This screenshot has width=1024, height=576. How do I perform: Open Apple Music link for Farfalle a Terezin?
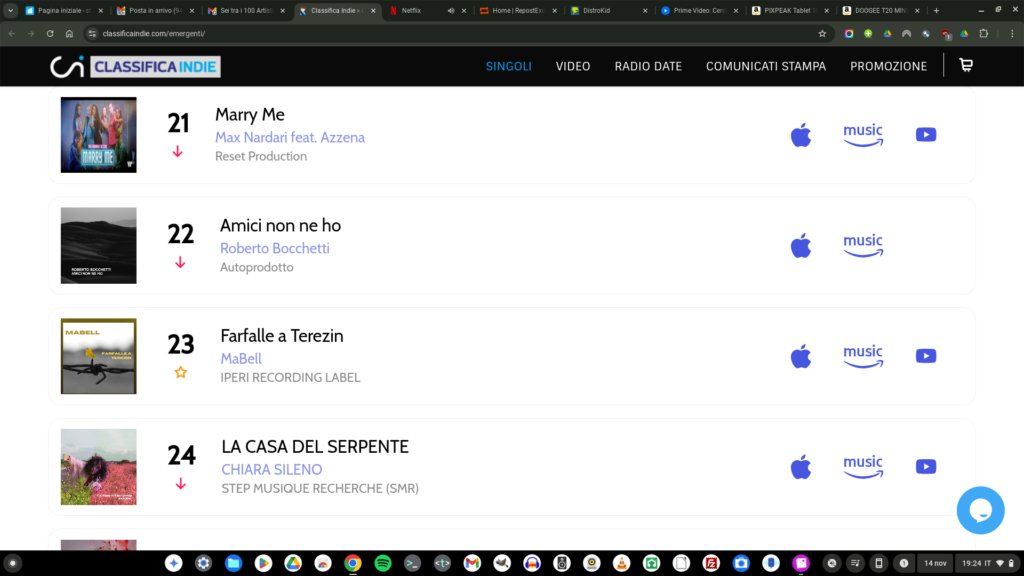point(801,357)
